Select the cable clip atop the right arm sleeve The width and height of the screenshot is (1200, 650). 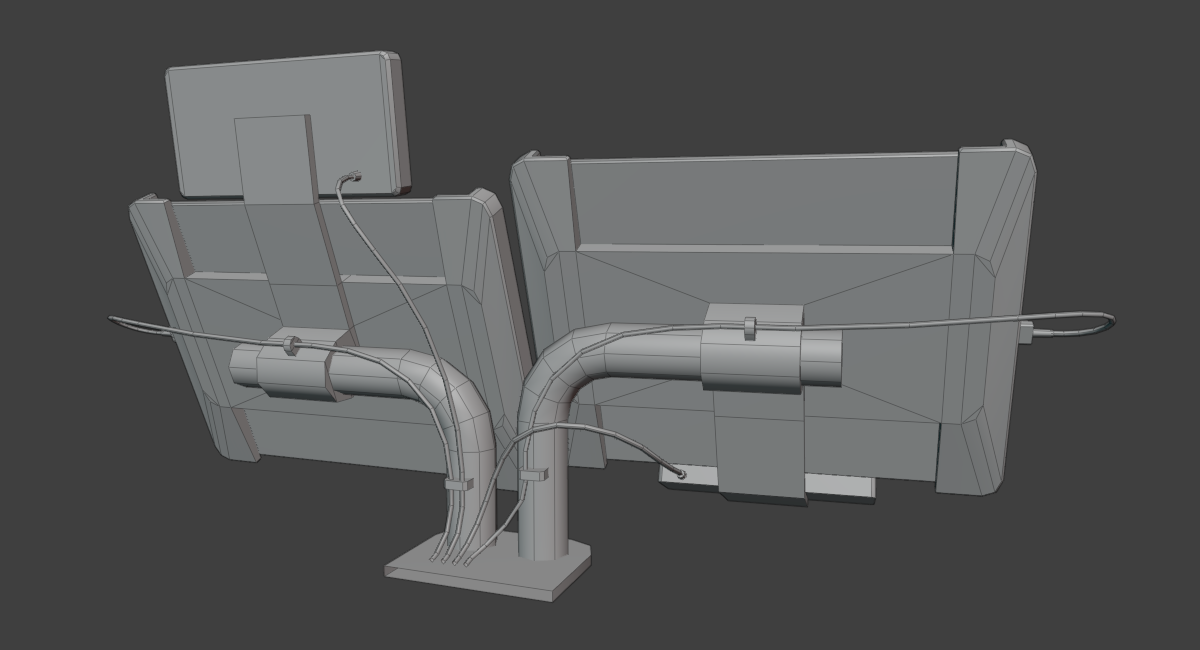click(x=750, y=326)
